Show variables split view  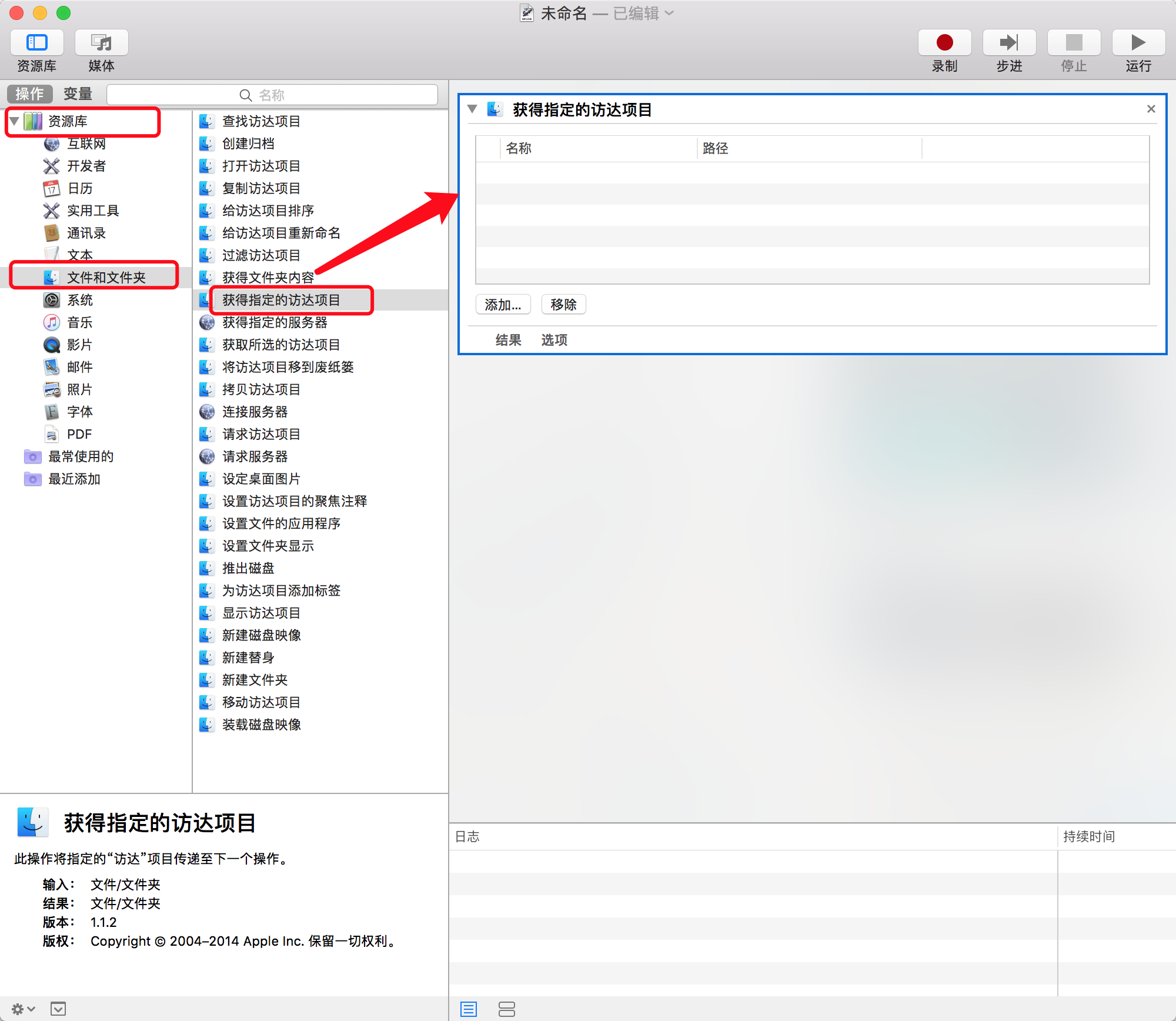coord(506,1009)
